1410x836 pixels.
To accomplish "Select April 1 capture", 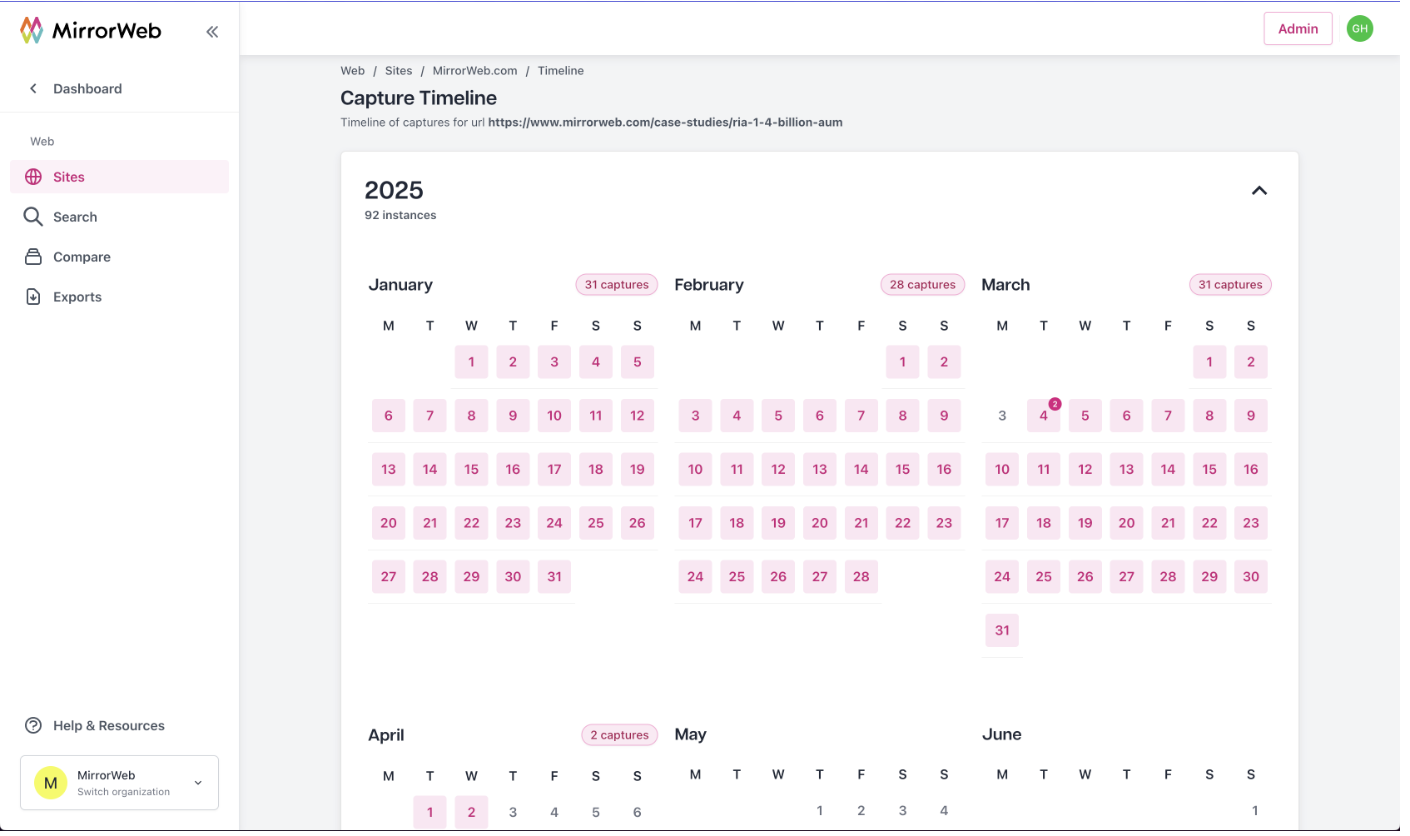I will (x=430, y=812).
